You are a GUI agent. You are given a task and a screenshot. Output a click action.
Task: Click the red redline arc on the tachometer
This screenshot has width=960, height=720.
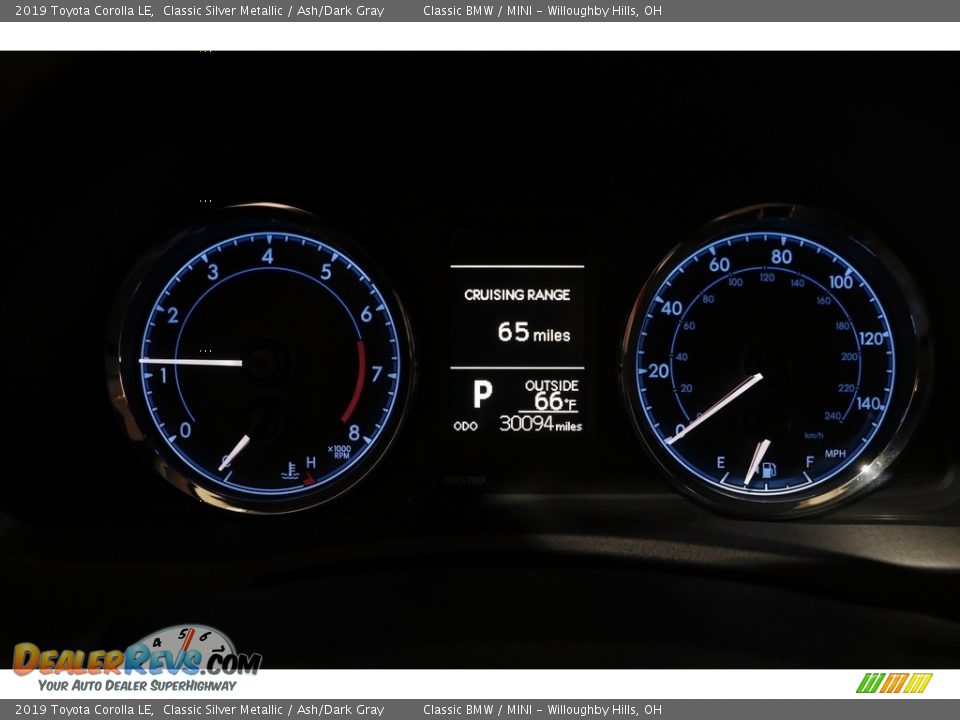pos(353,382)
